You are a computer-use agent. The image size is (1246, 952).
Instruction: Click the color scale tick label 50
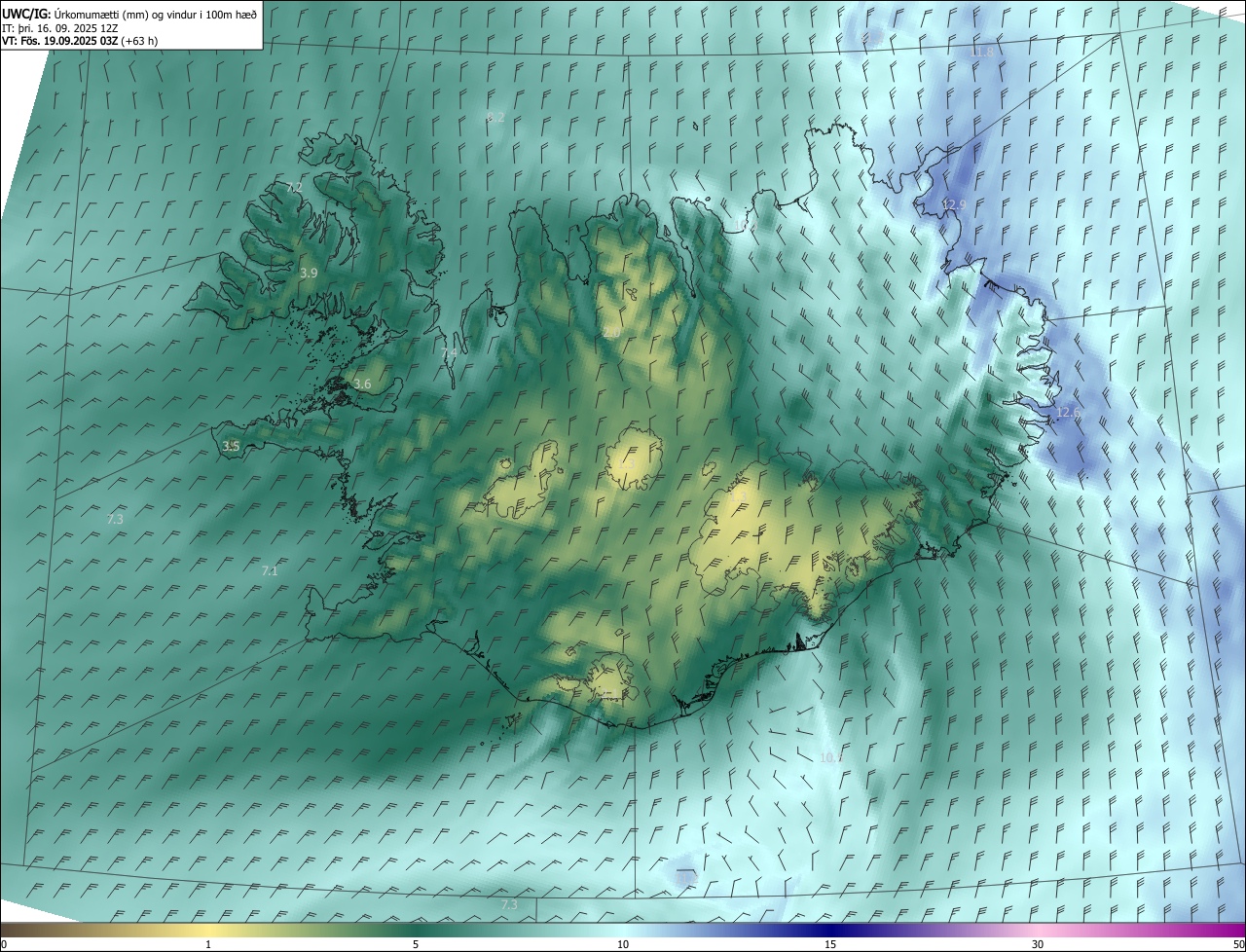click(1237, 944)
